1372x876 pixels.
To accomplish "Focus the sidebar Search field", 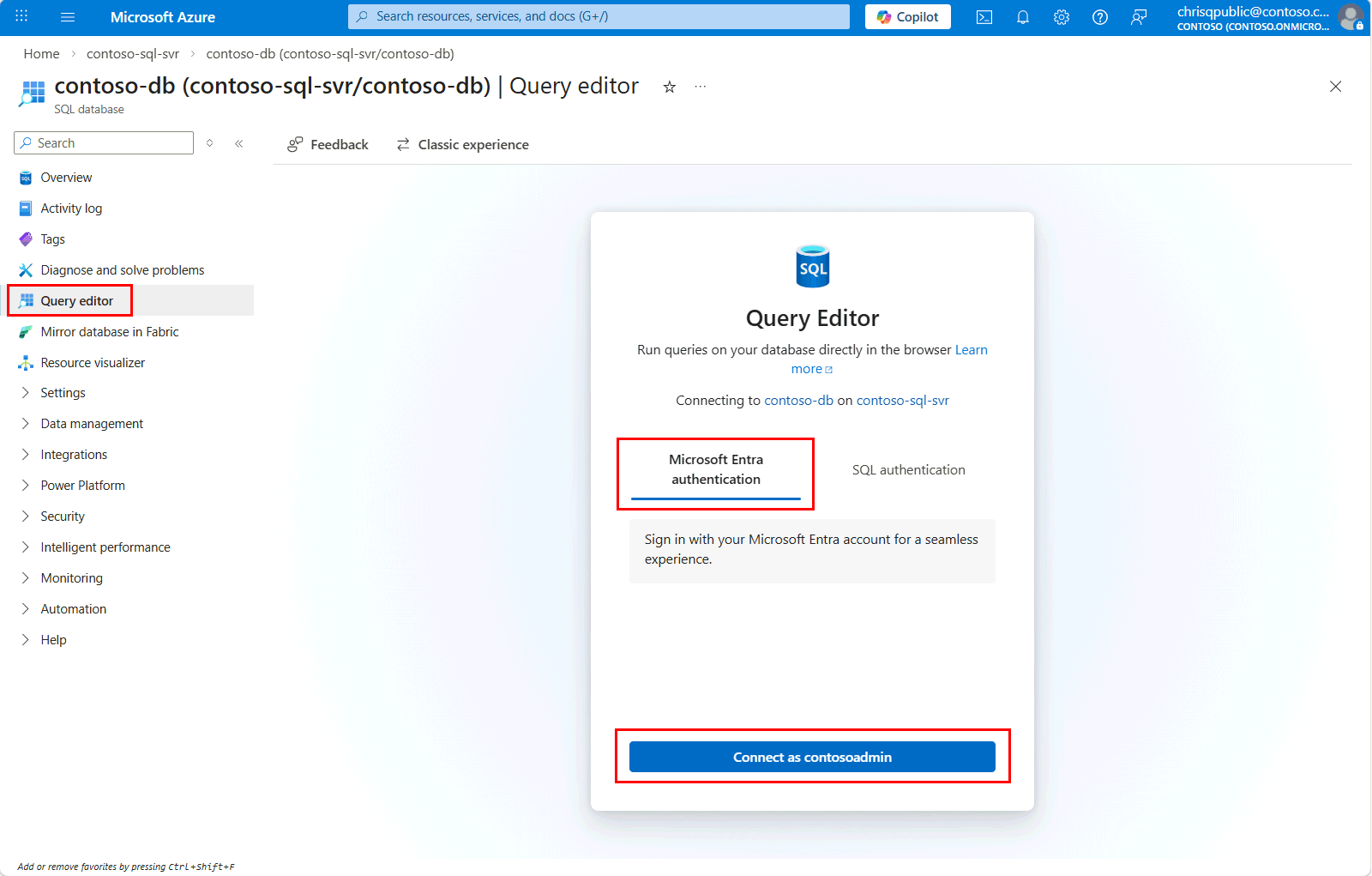I will pos(104,143).
